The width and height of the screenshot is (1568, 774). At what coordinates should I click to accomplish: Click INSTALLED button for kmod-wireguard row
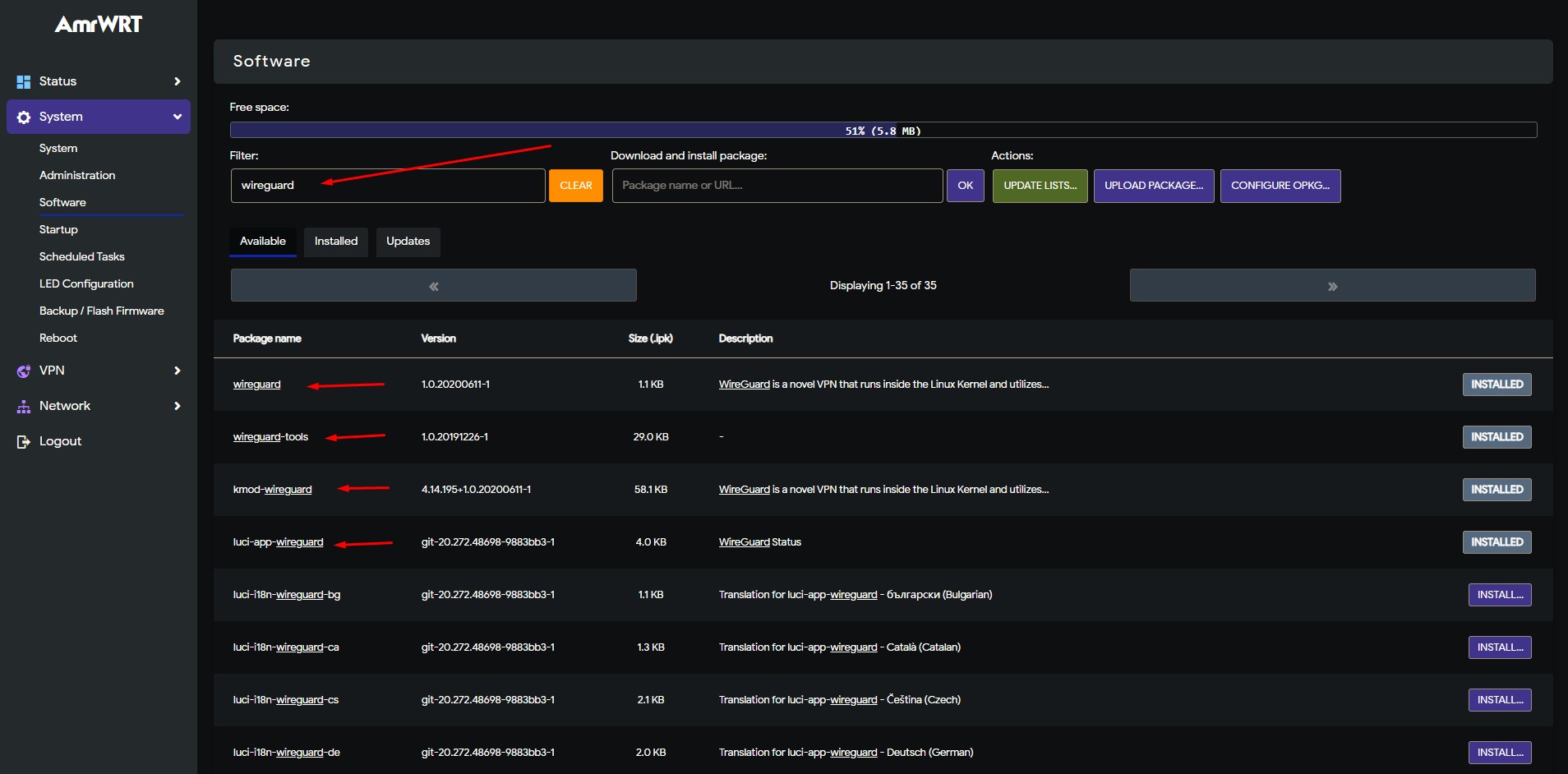[1497, 490]
